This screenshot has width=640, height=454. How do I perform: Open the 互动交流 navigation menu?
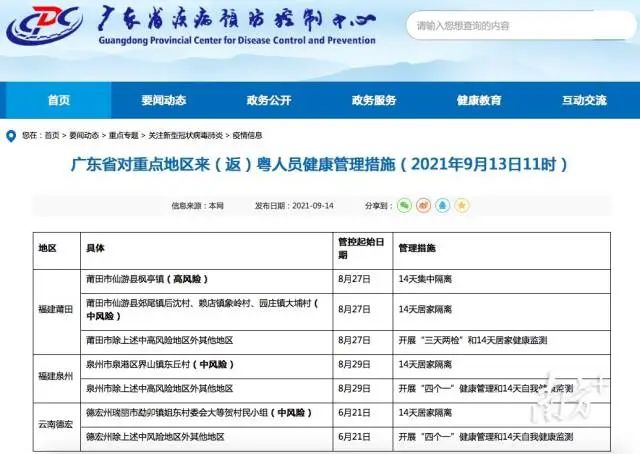584,100
